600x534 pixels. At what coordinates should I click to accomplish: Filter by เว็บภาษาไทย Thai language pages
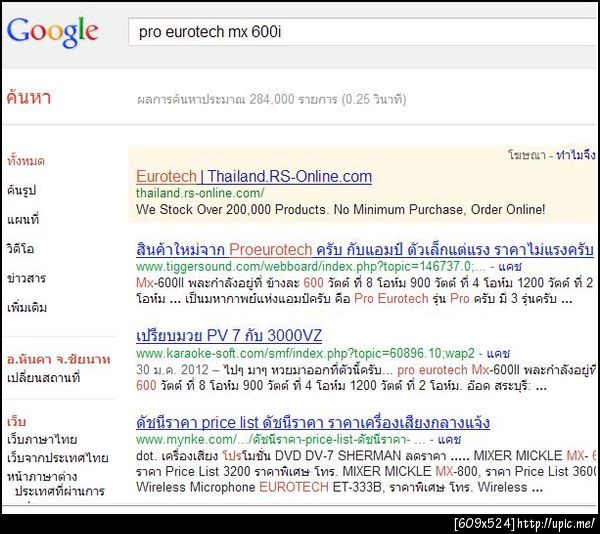click(42, 440)
